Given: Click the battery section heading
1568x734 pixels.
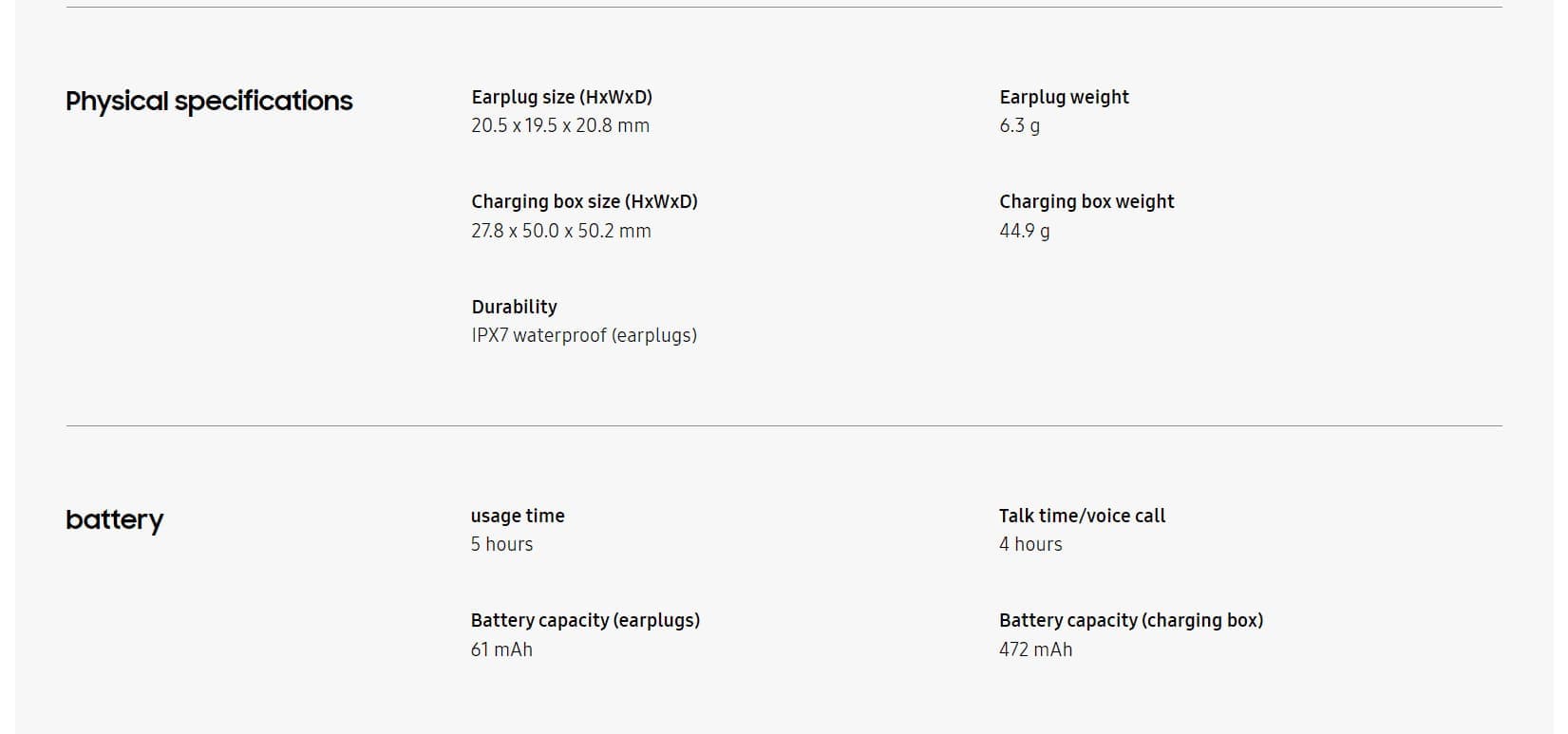Looking at the screenshot, I should (x=114, y=520).
